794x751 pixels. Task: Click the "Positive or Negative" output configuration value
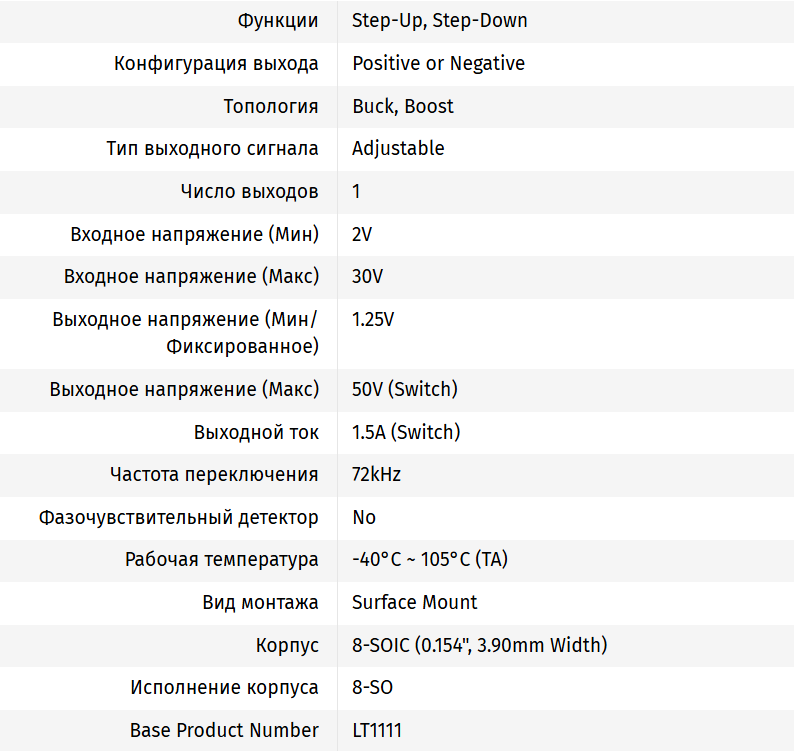point(438,64)
